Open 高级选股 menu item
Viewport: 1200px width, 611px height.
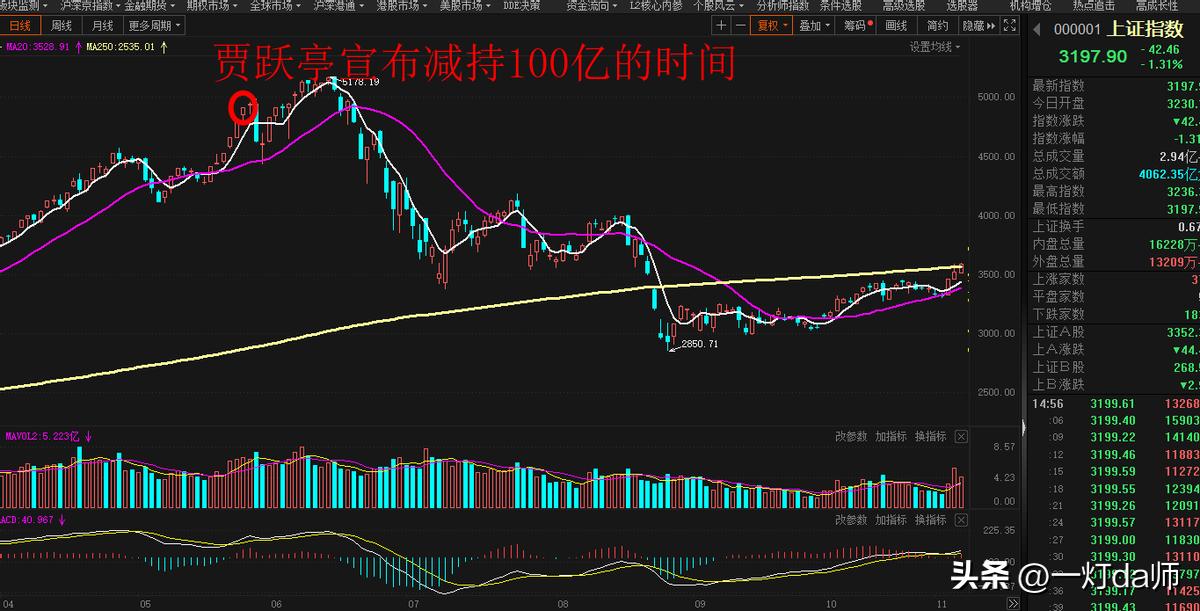point(904,5)
